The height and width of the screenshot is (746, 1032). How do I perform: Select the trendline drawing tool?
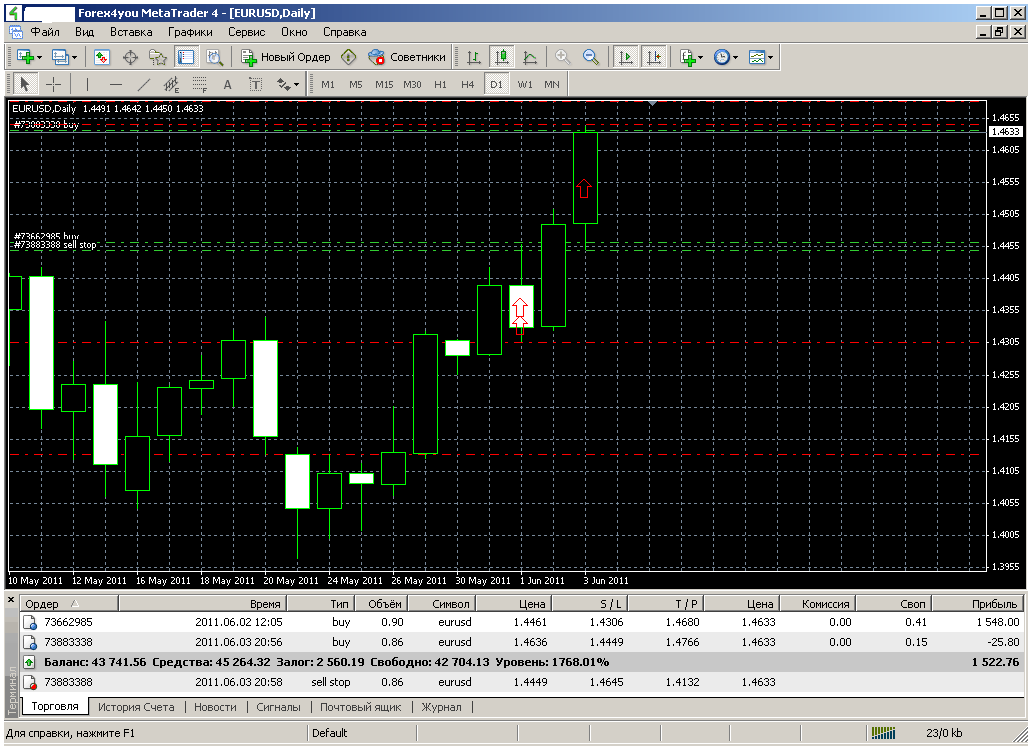143,84
